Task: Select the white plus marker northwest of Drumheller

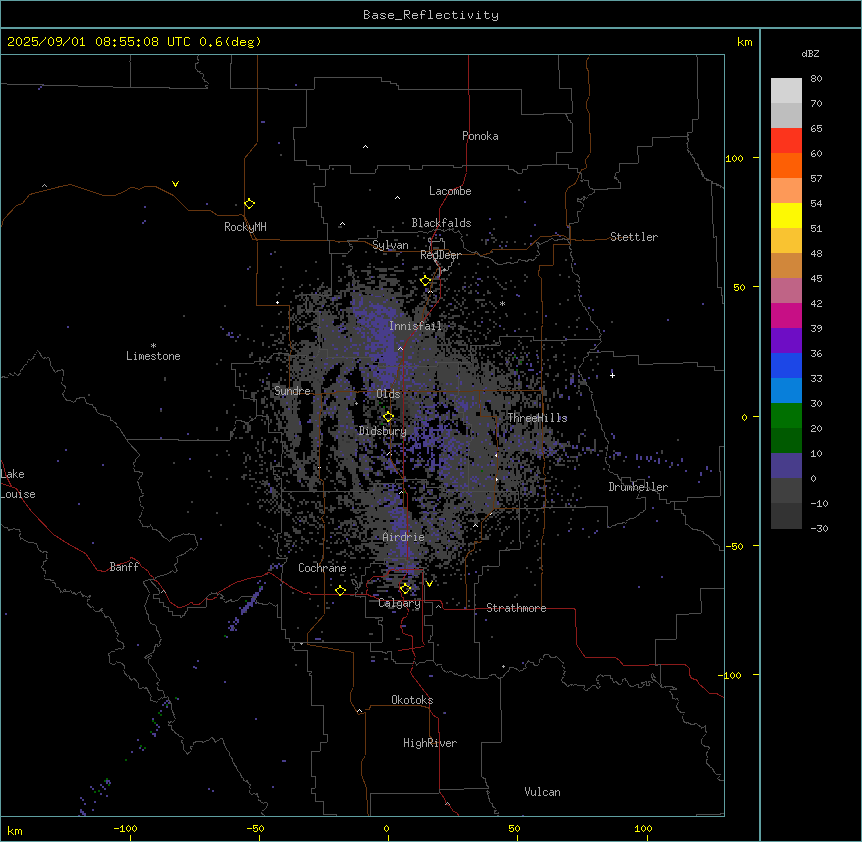Action: [x=612, y=375]
